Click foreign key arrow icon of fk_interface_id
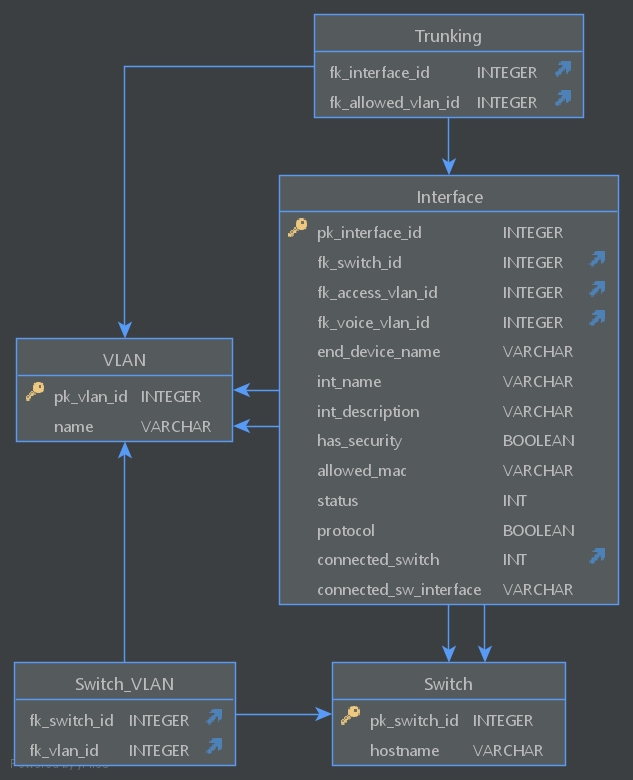Image resolution: width=633 pixels, height=780 pixels. coord(563,69)
